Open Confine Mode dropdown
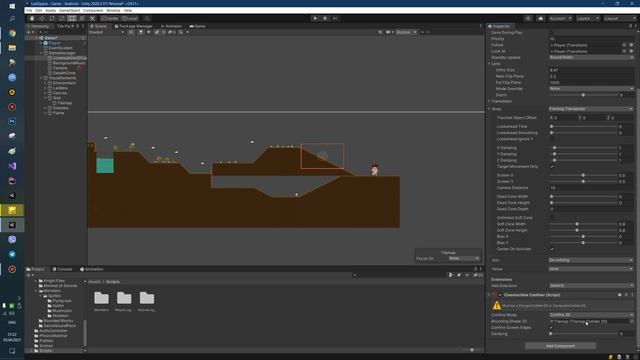The height and width of the screenshot is (360, 640). [591, 315]
